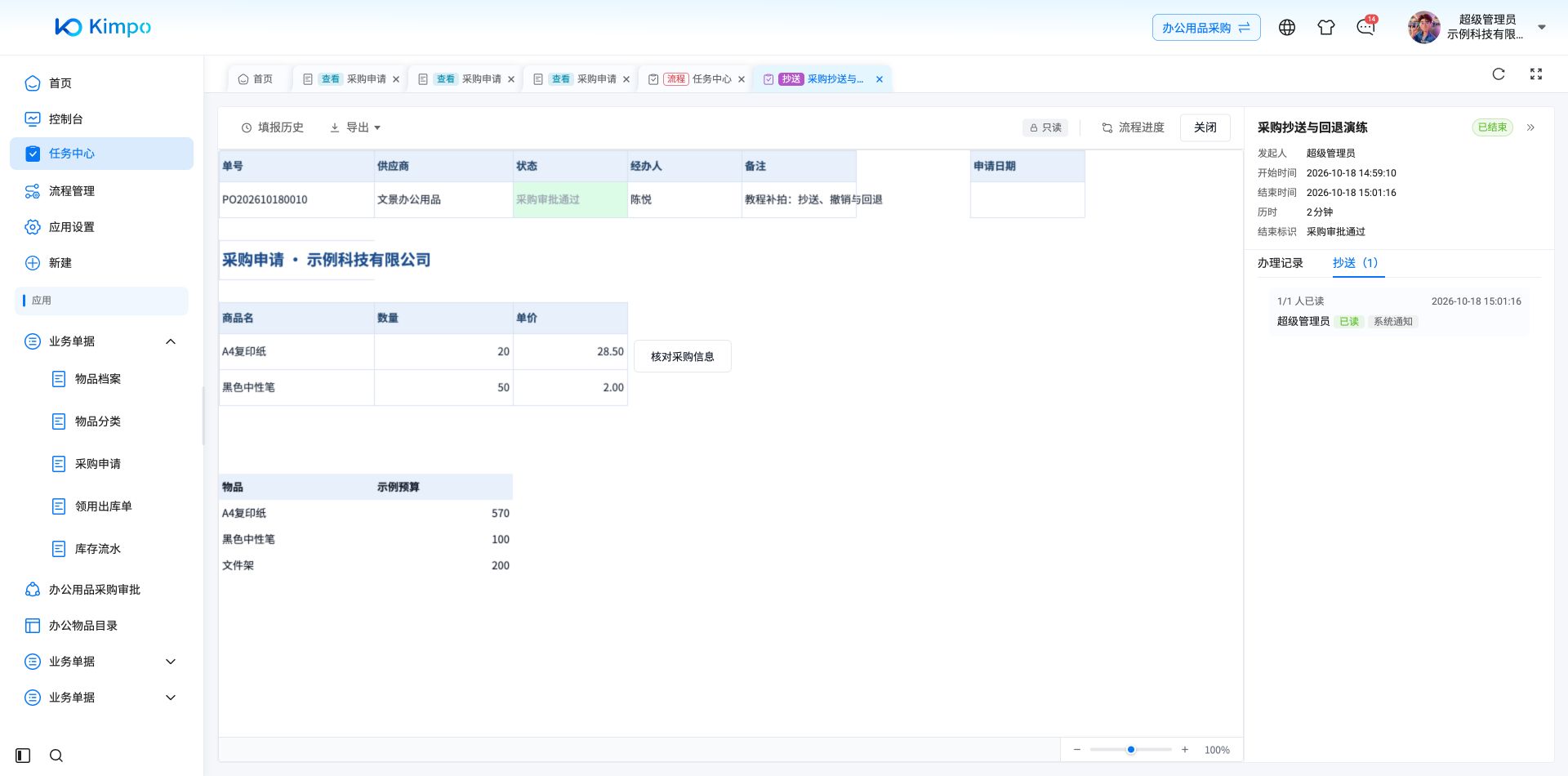Open 办公用品采购审批 in the sidebar
This screenshot has height=776, width=1568.
click(x=101, y=590)
